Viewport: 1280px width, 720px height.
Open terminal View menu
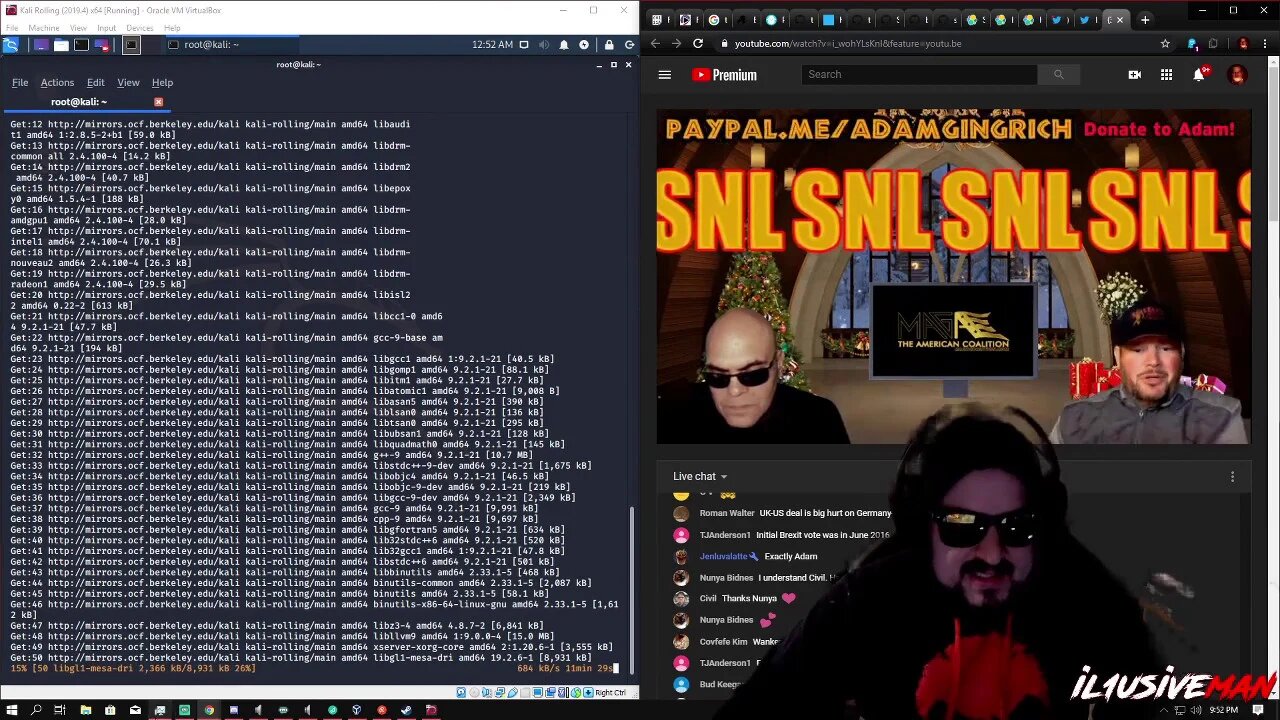click(128, 82)
